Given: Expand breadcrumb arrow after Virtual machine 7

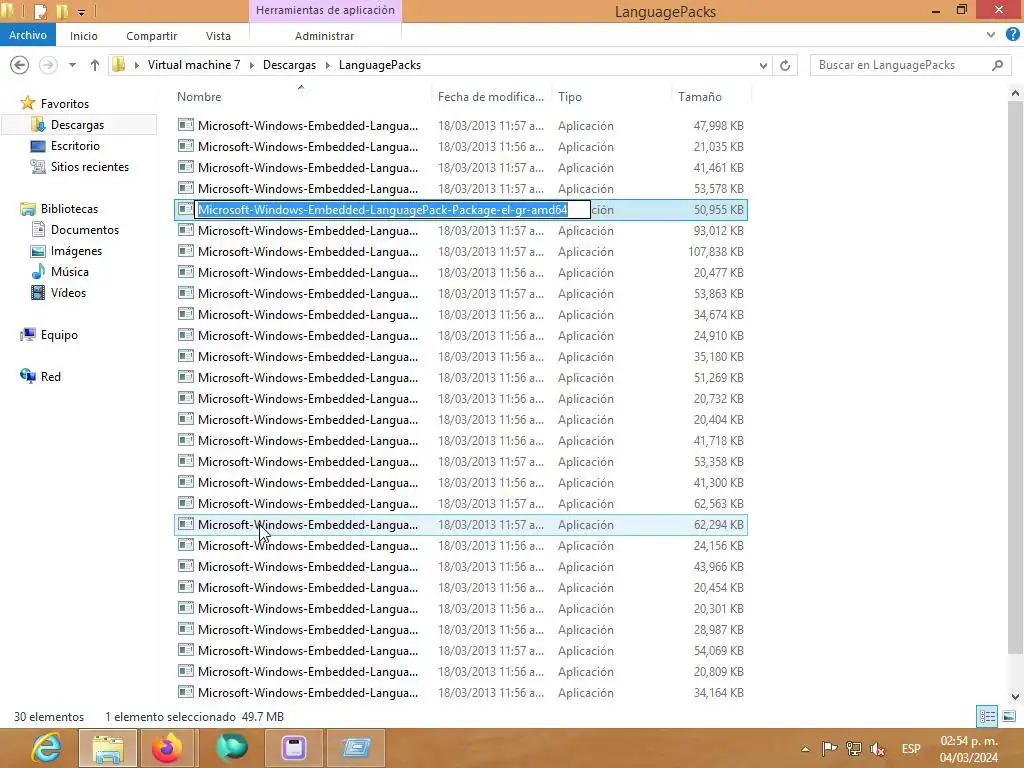Looking at the screenshot, I should (251, 65).
